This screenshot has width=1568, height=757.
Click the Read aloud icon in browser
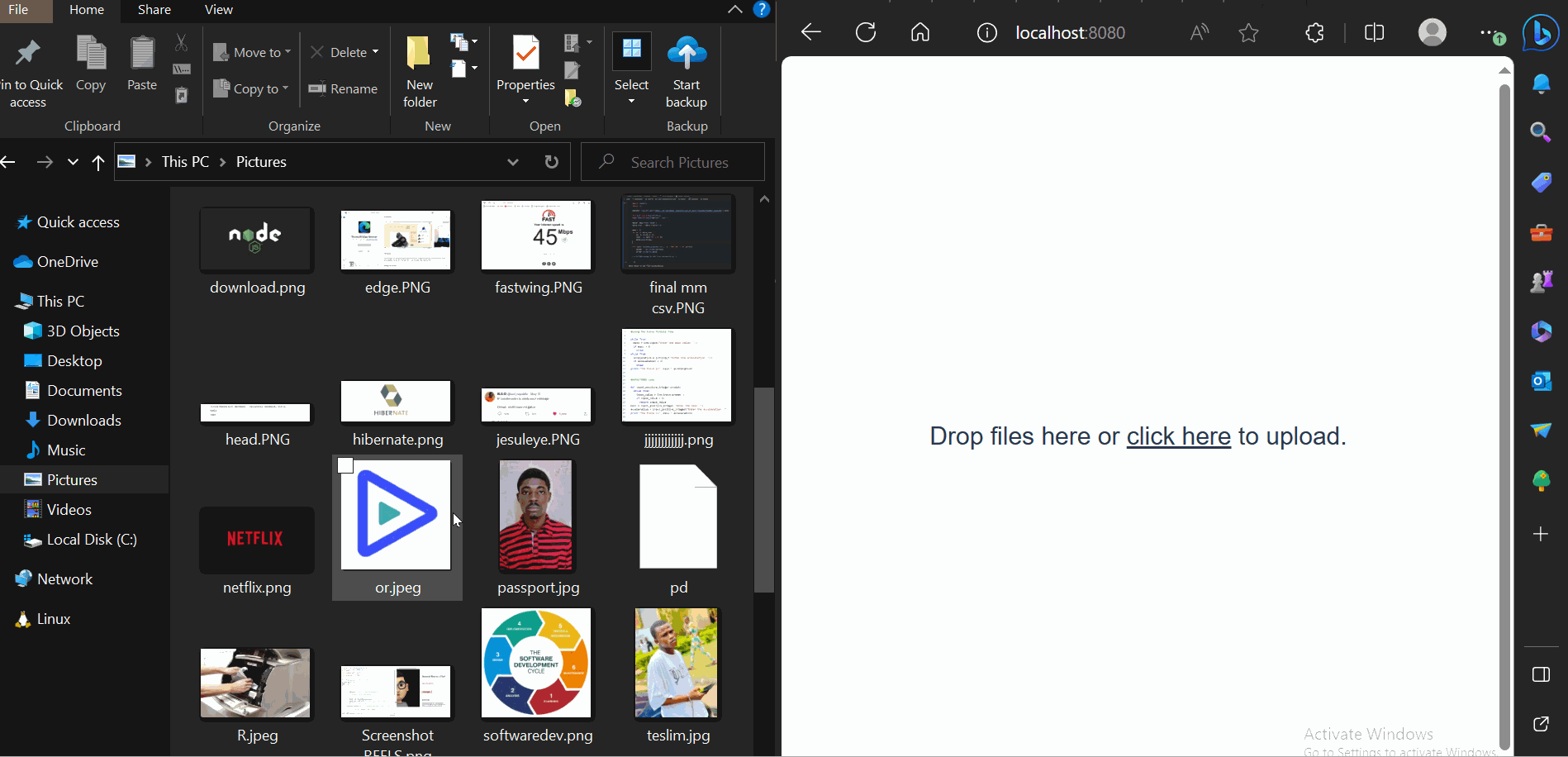1200,32
